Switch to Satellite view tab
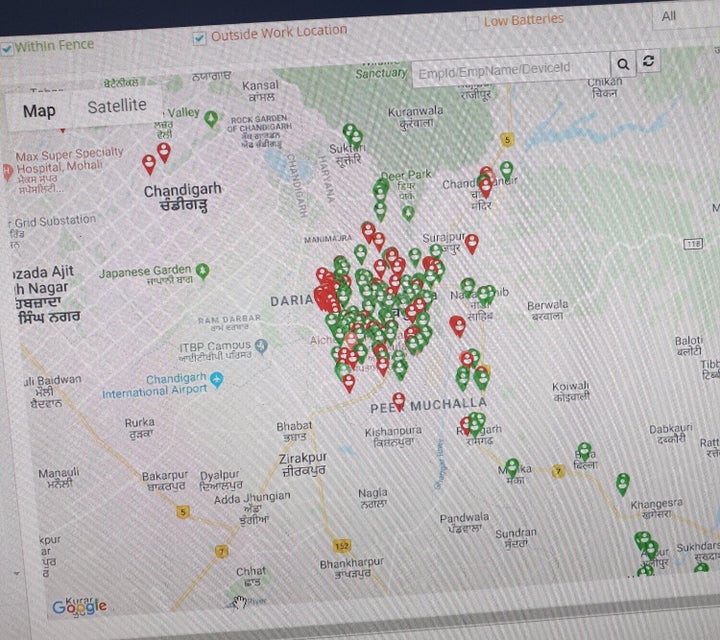720x640 pixels. [x=117, y=106]
